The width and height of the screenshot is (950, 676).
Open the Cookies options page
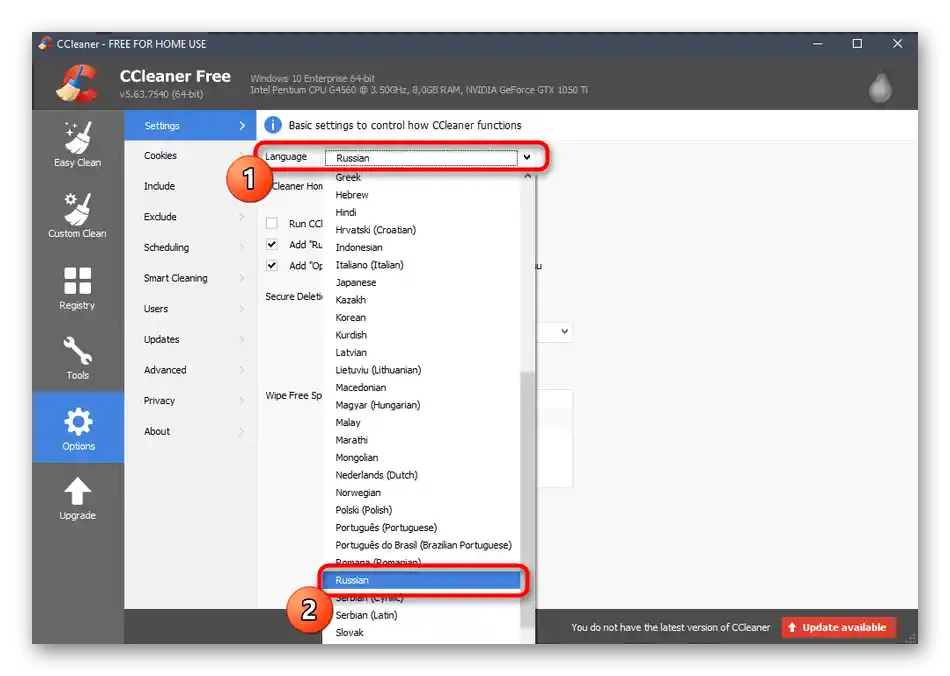[x=190, y=156]
